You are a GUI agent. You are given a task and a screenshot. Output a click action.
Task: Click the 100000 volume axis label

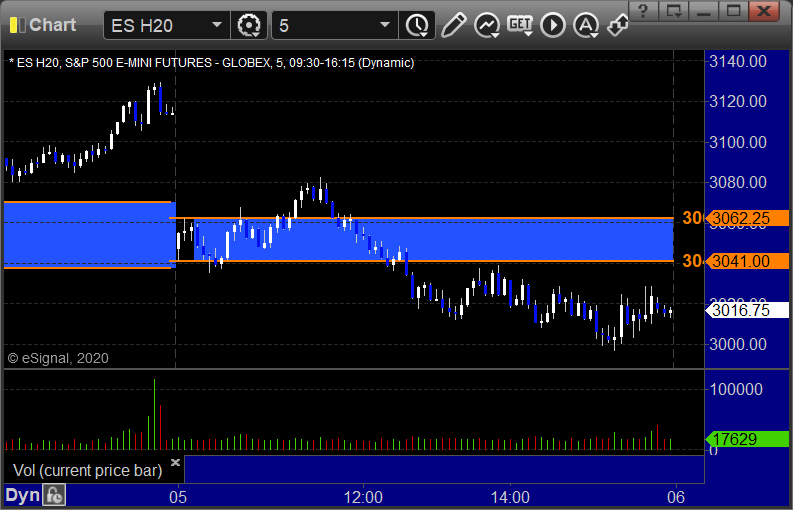click(x=736, y=390)
